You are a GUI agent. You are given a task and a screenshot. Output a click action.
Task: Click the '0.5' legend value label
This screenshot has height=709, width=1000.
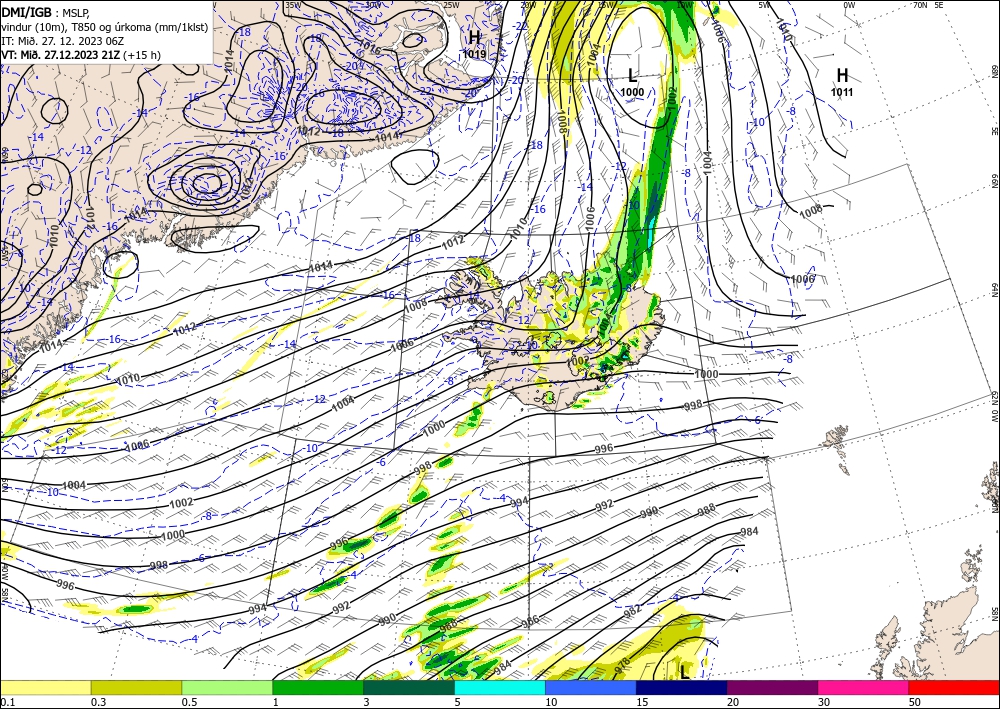(x=189, y=702)
